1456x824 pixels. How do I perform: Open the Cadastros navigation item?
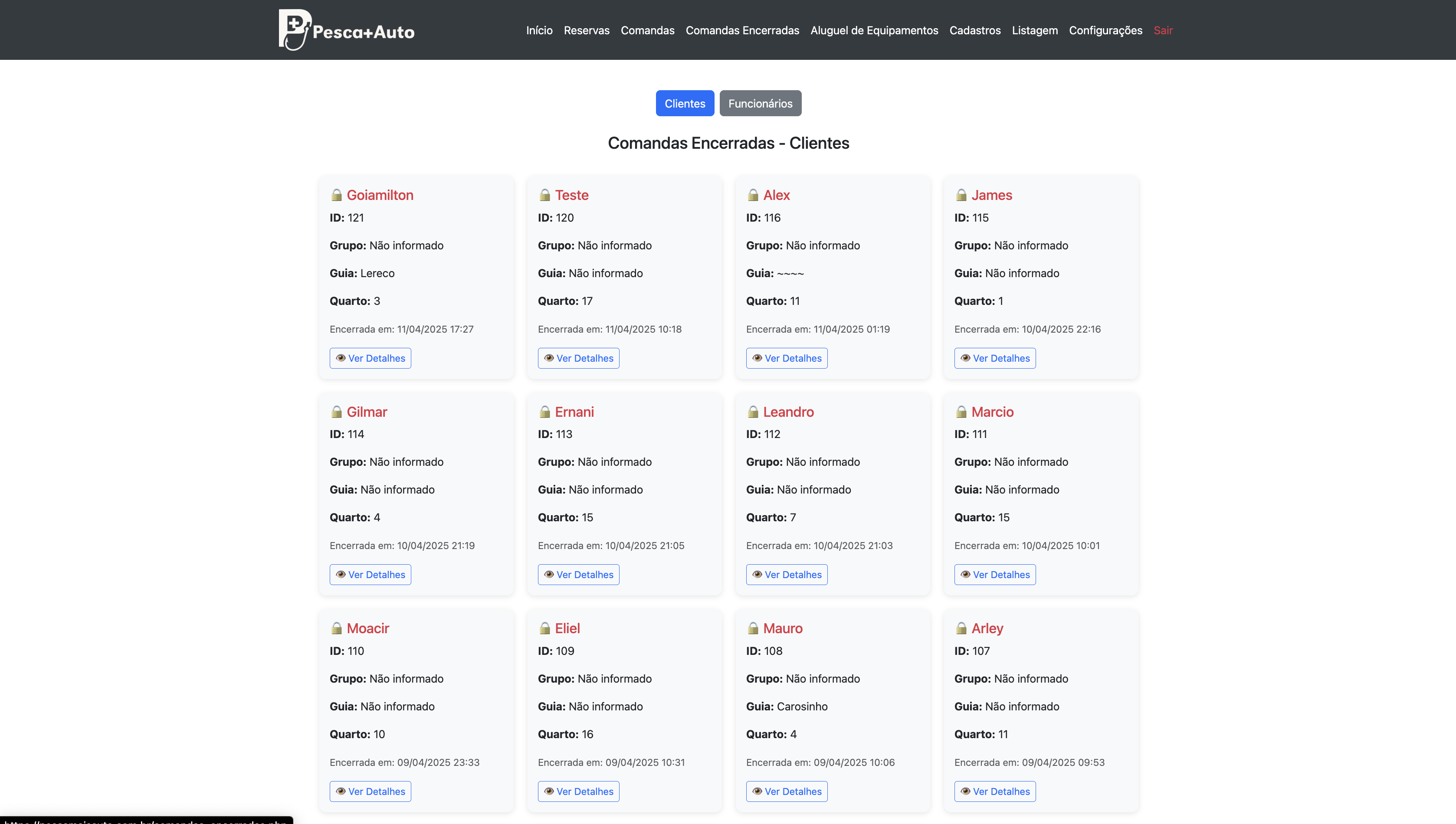[975, 30]
